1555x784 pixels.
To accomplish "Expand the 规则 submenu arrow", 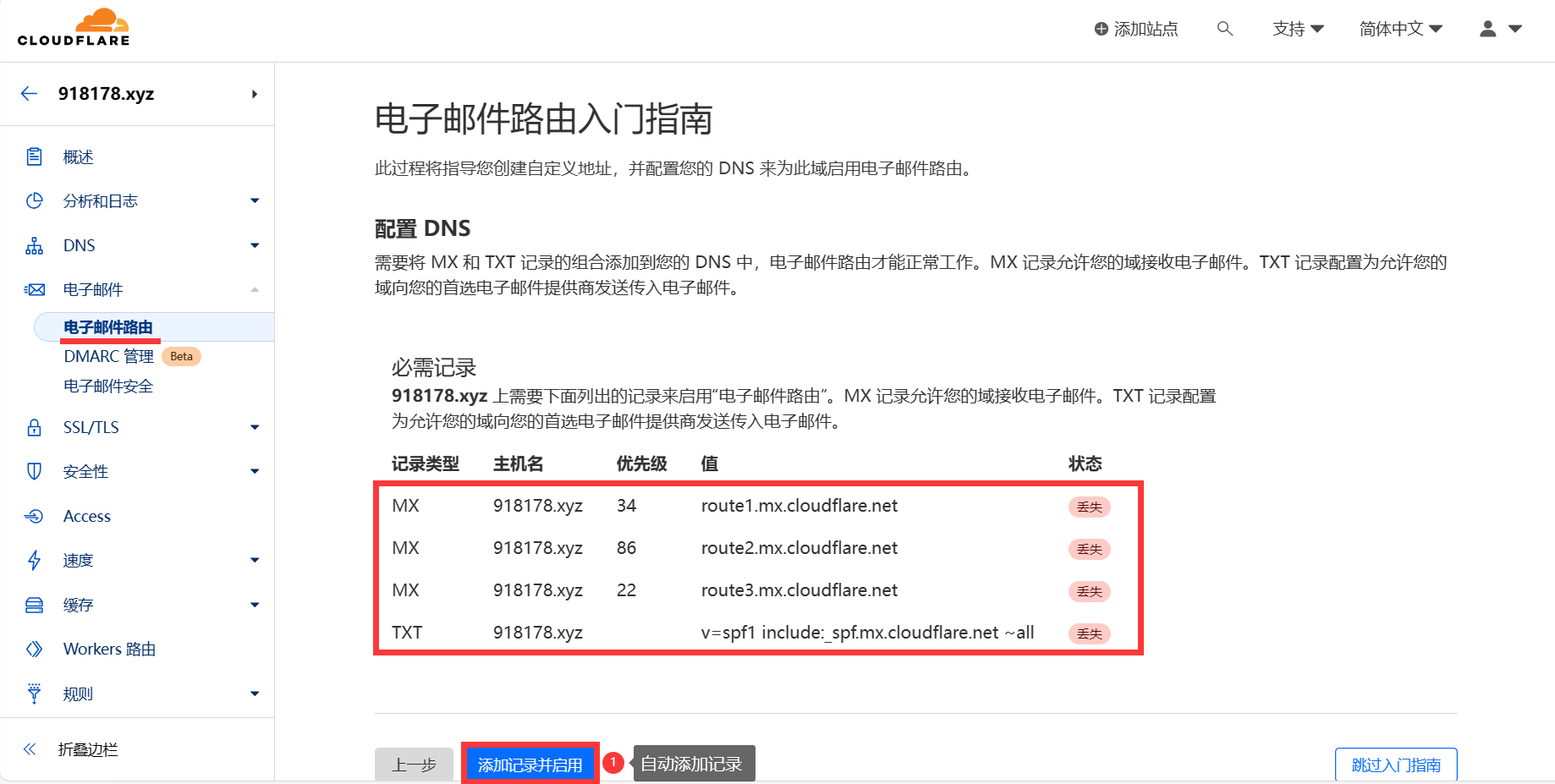I will point(255,694).
